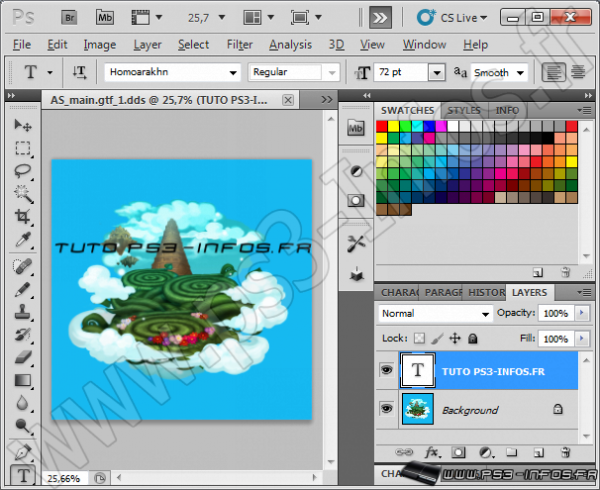Image resolution: width=600 pixels, height=490 pixels.
Task: Select the History Brush tool
Action: click(x=23, y=335)
